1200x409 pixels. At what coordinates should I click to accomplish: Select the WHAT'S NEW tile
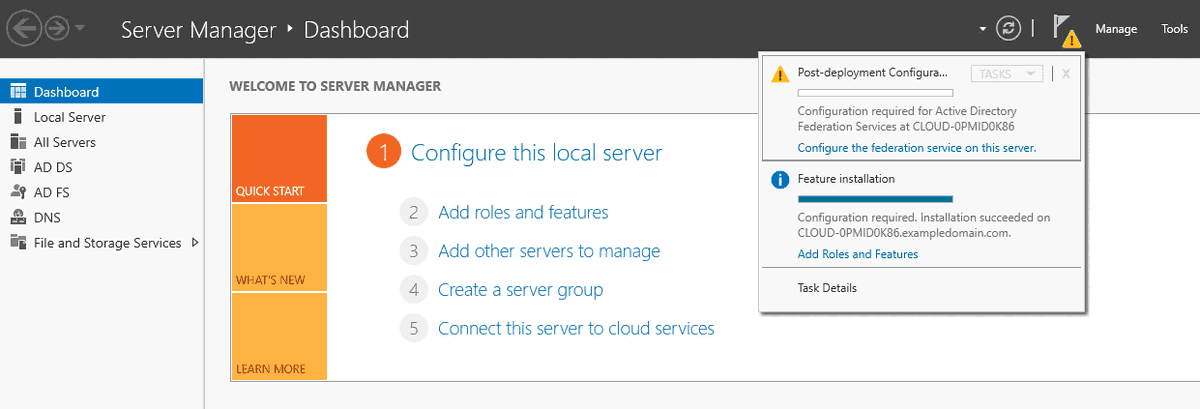(279, 247)
